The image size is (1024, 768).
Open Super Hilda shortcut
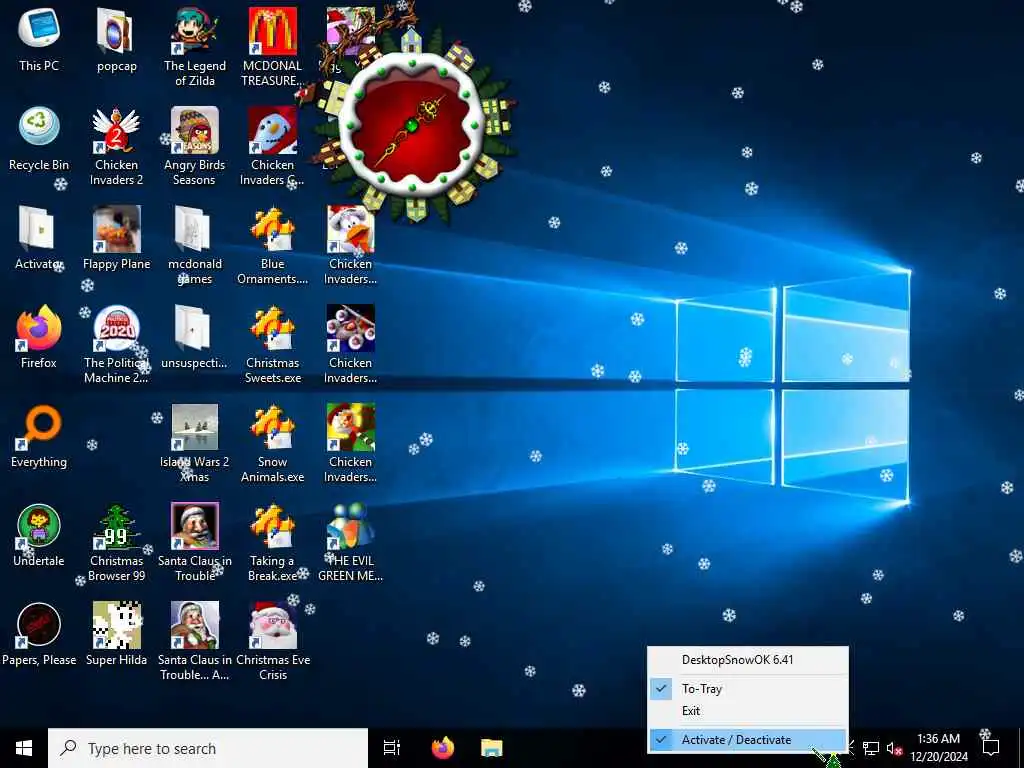pyautogui.click(x=116, y=633)
